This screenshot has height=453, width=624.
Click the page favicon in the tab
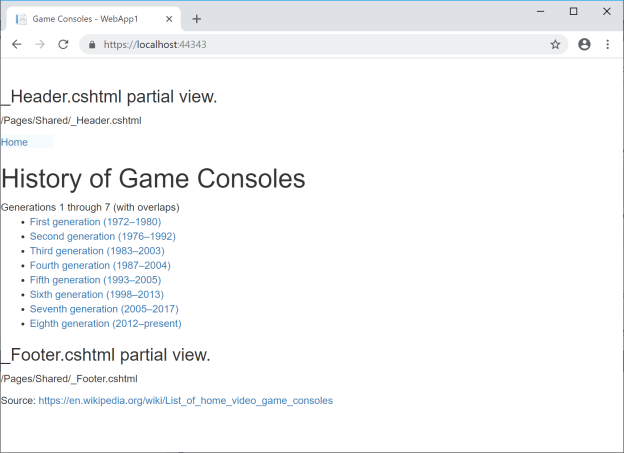pyautogui.click(x=21, y=19)
